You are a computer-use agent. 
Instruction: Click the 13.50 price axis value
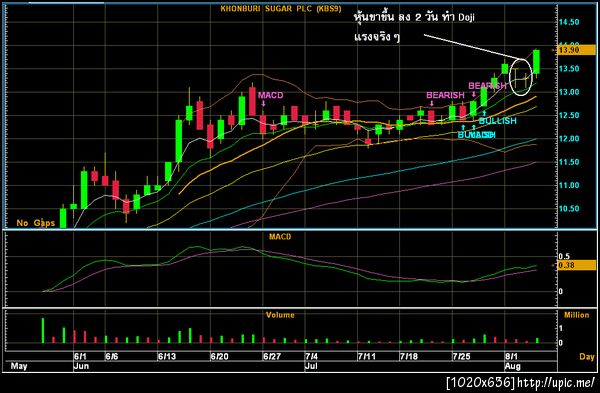tap(569, 69)
